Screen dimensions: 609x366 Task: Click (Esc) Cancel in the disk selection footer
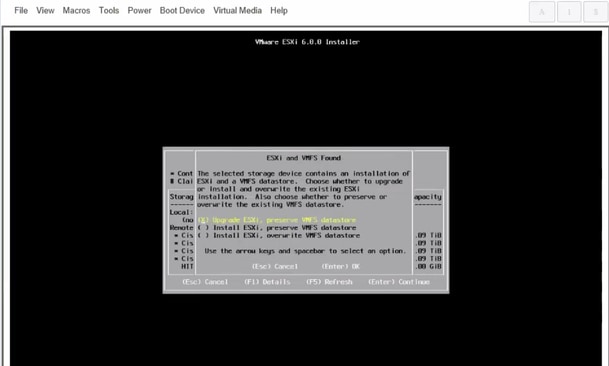[x=205, y=282]
